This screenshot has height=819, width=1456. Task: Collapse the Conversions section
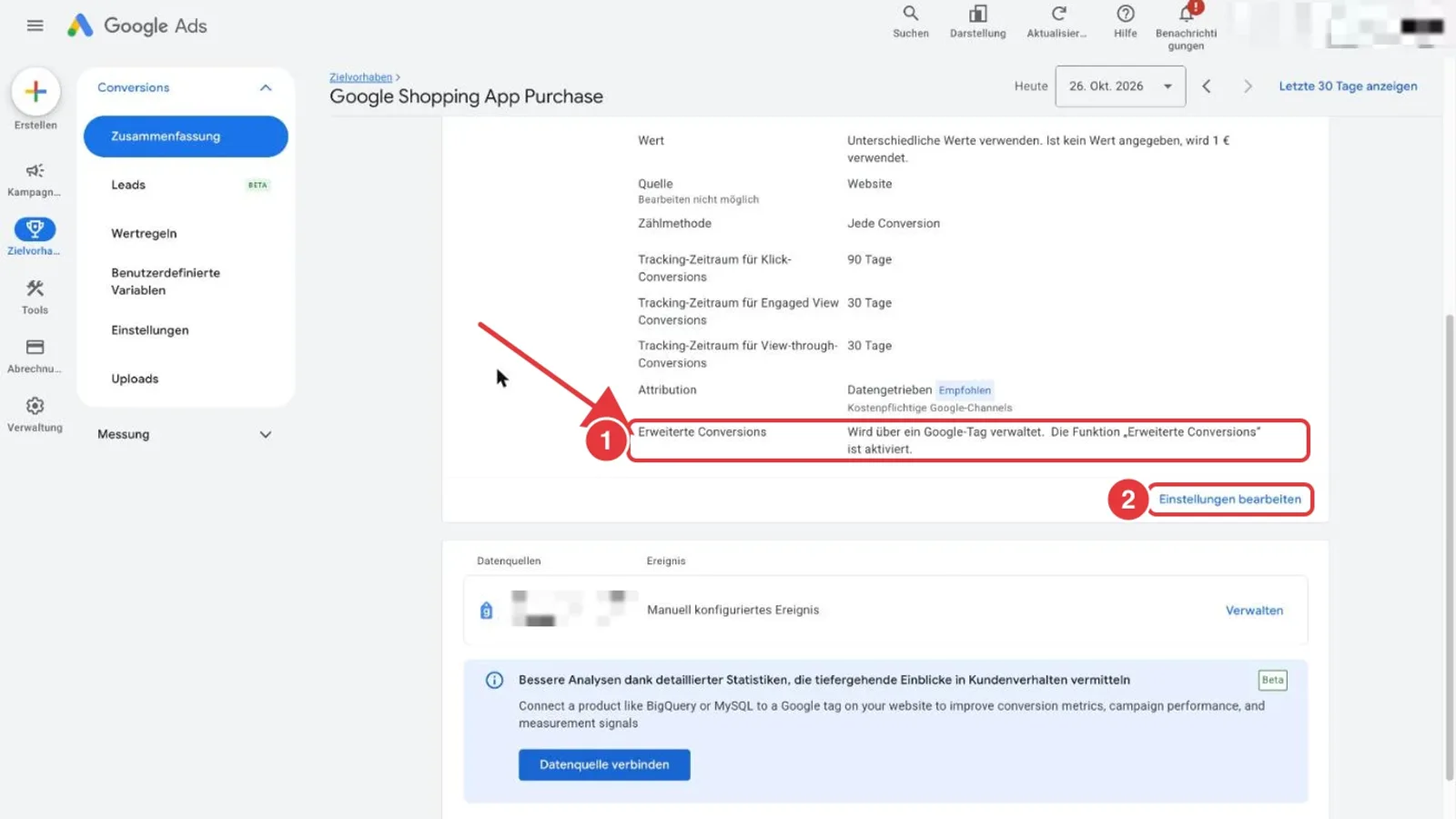(x=266, y=87)
